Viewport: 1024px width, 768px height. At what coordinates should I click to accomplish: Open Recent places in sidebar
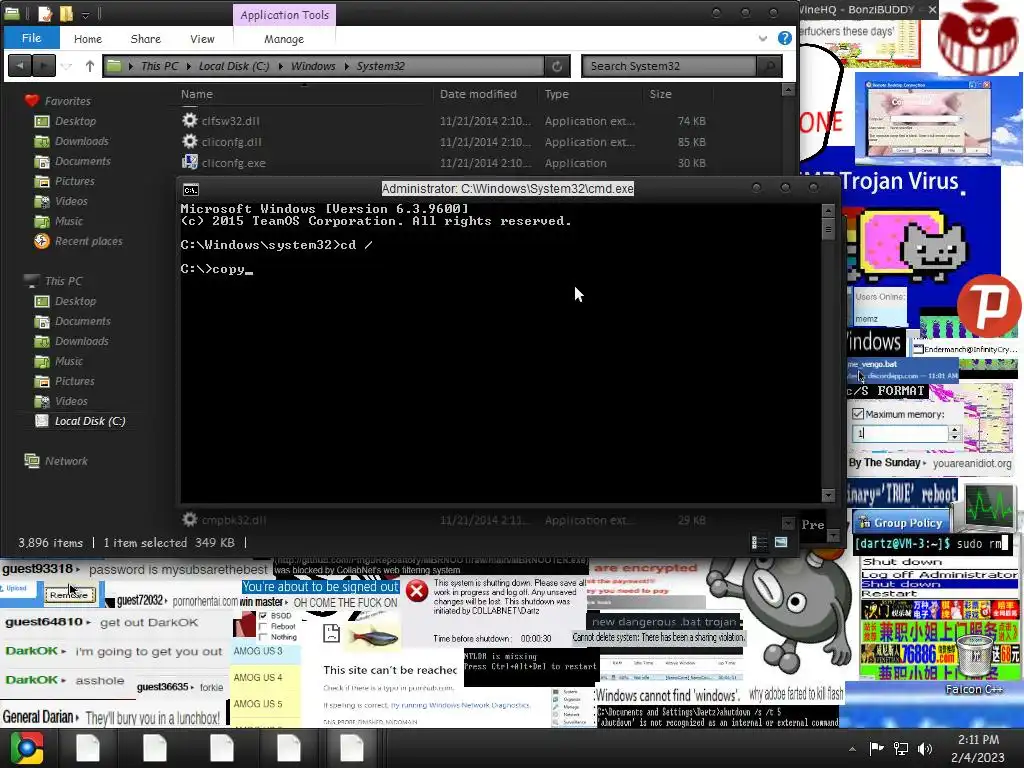[x=88, y=241]
